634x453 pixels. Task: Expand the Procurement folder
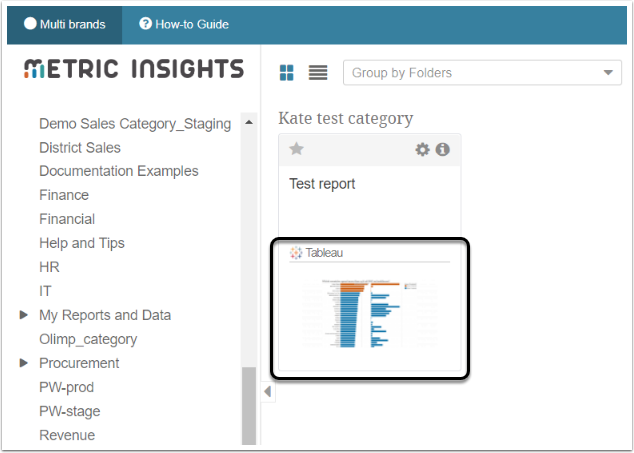(x=24, y=363)
